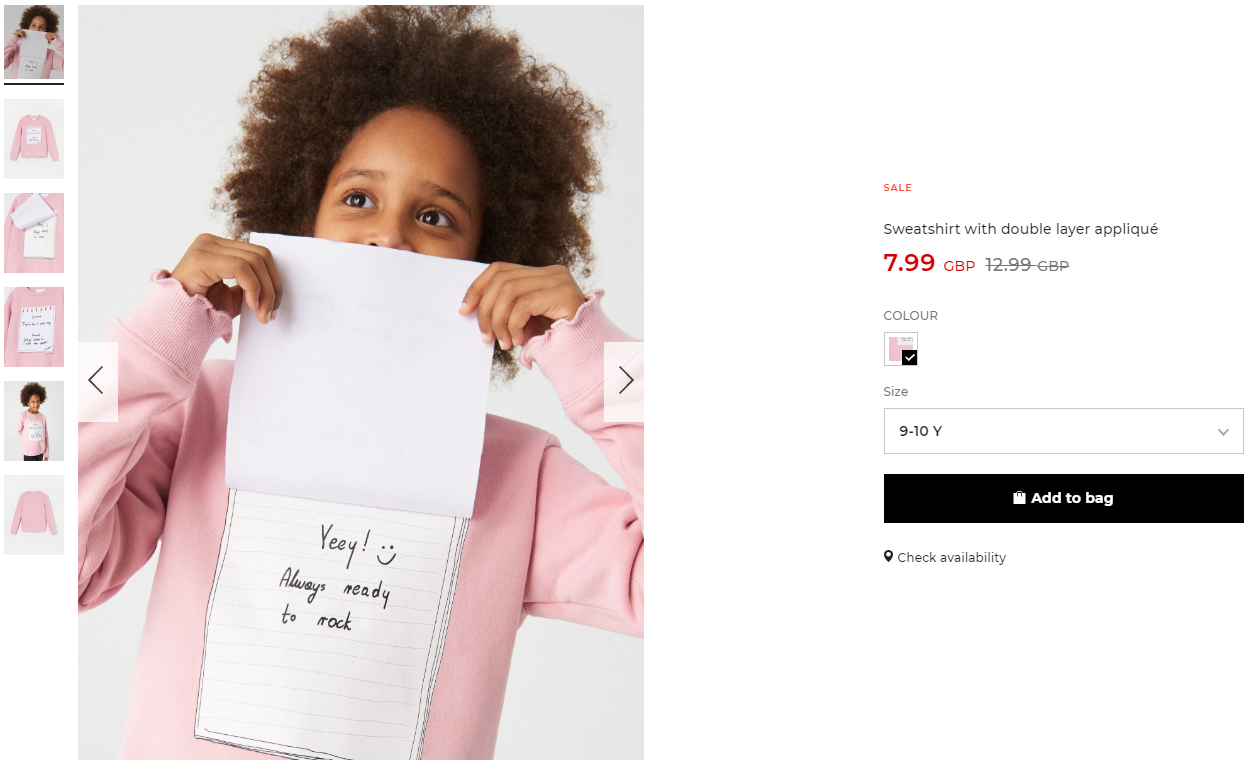This screenshot has height=773, width=1249.
Task: Click the product title Sweatshirt with double layer appliqué
Action: click(x=1020, y=229)
